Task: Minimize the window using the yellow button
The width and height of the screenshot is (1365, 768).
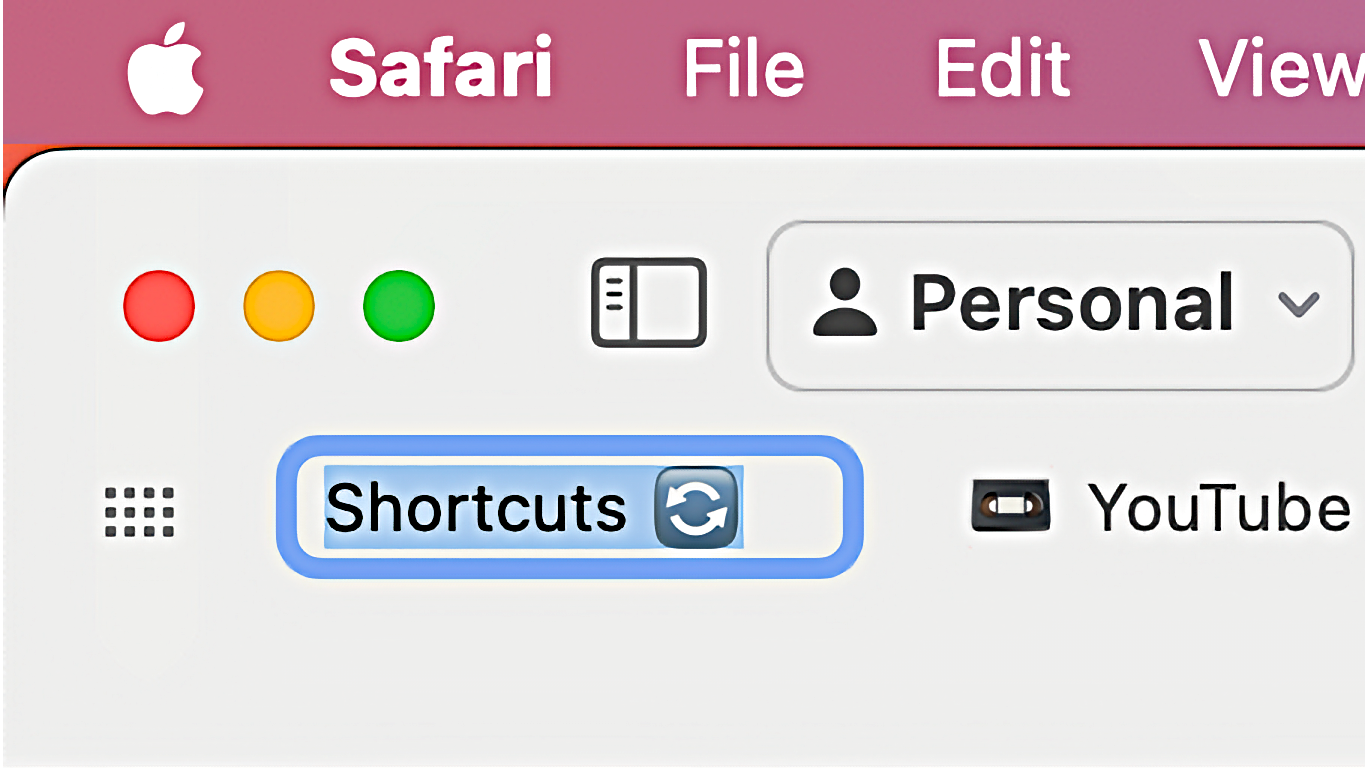Action: (x=279, y=305)
